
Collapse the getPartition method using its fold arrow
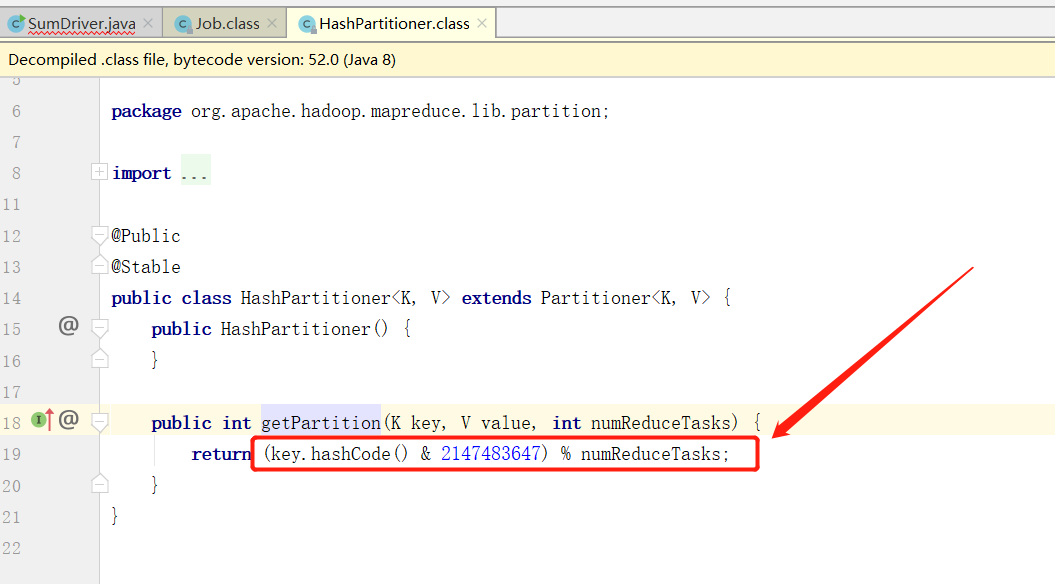point(99,422)
